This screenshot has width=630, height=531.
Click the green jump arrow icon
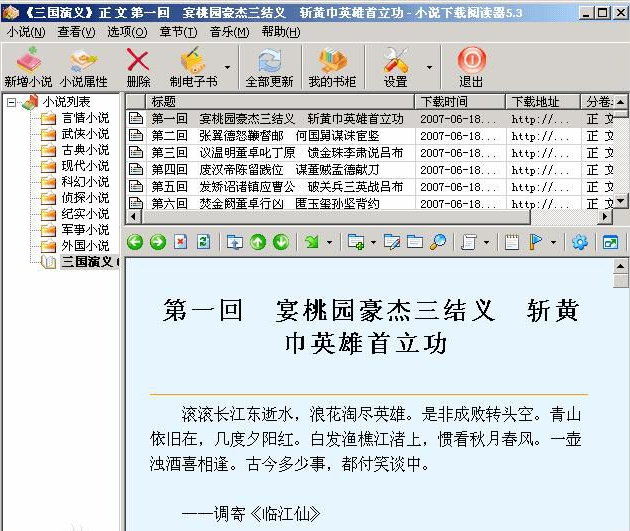click(312, 242)
